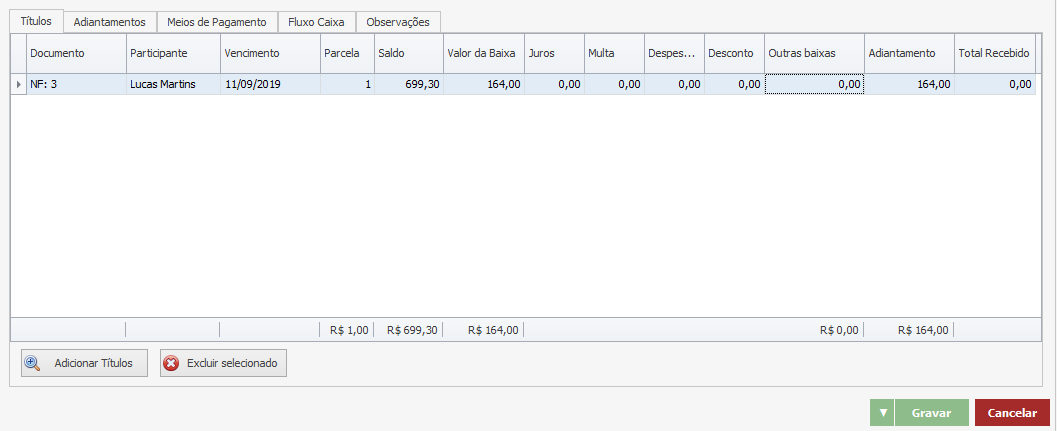Switch to the Adiantamentos tab
The width and height of the screenshot is (1057, 431).
coord(110,22)
